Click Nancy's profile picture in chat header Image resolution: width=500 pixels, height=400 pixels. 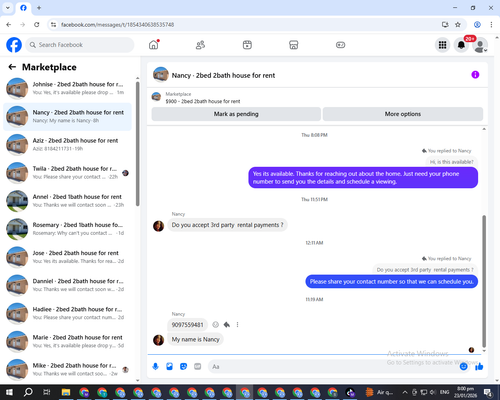(161, 75)
